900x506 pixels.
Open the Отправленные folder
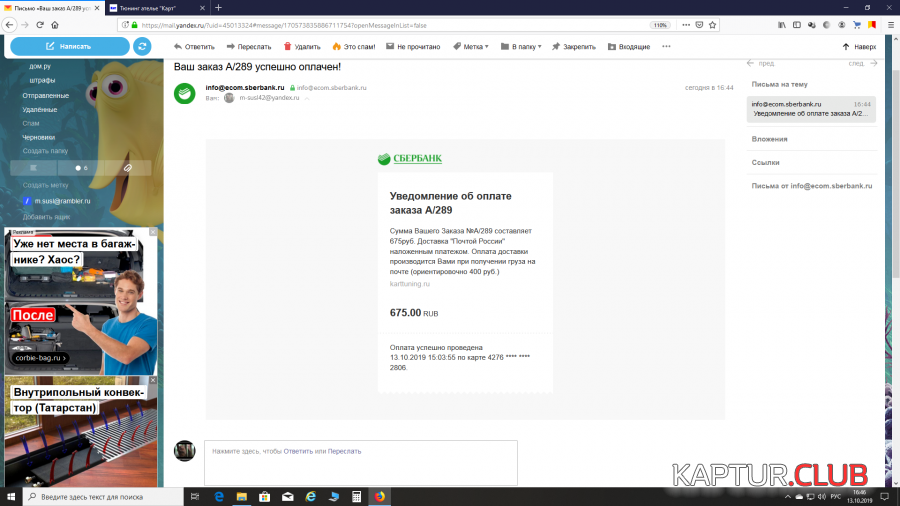(x=46, y=95)
